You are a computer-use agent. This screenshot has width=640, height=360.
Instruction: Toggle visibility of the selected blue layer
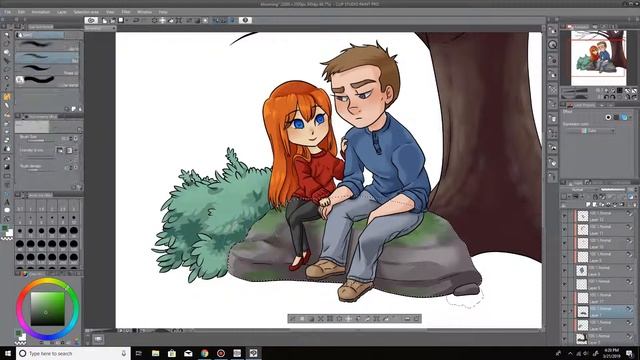coord(565,312)
